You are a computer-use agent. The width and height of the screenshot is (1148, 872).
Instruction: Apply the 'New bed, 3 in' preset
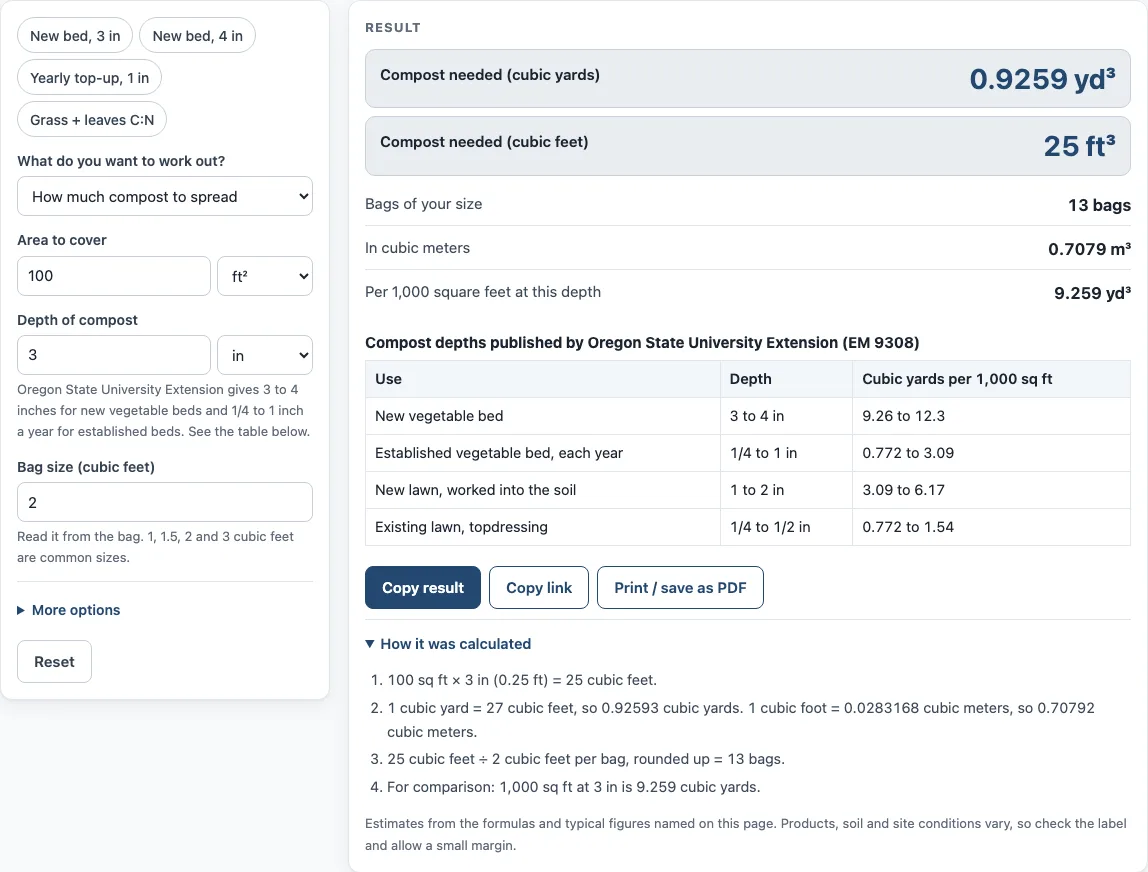point(75,36)
